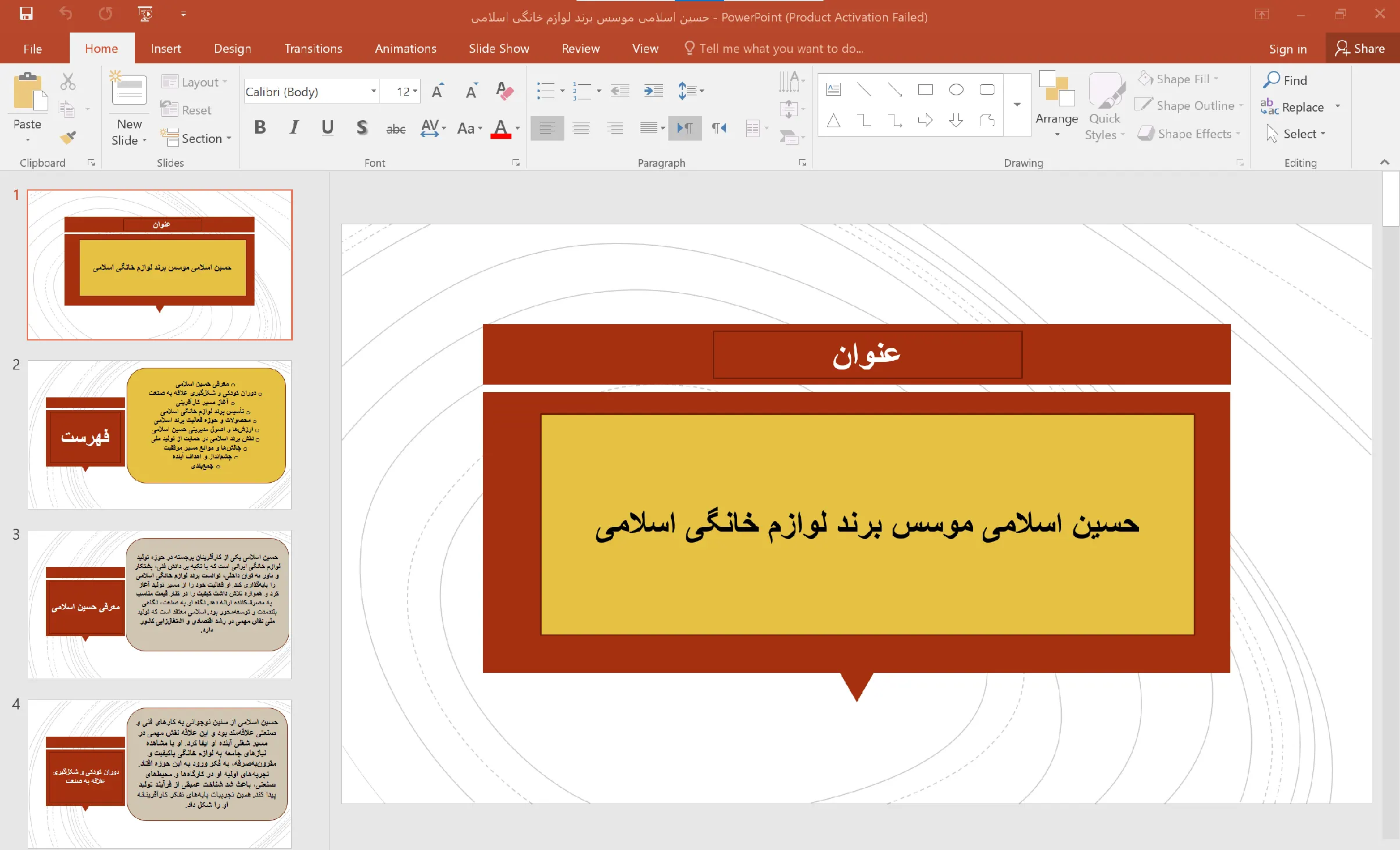Click Sign in
This screenshot has width=1400, height=850.
point(1288,49)
